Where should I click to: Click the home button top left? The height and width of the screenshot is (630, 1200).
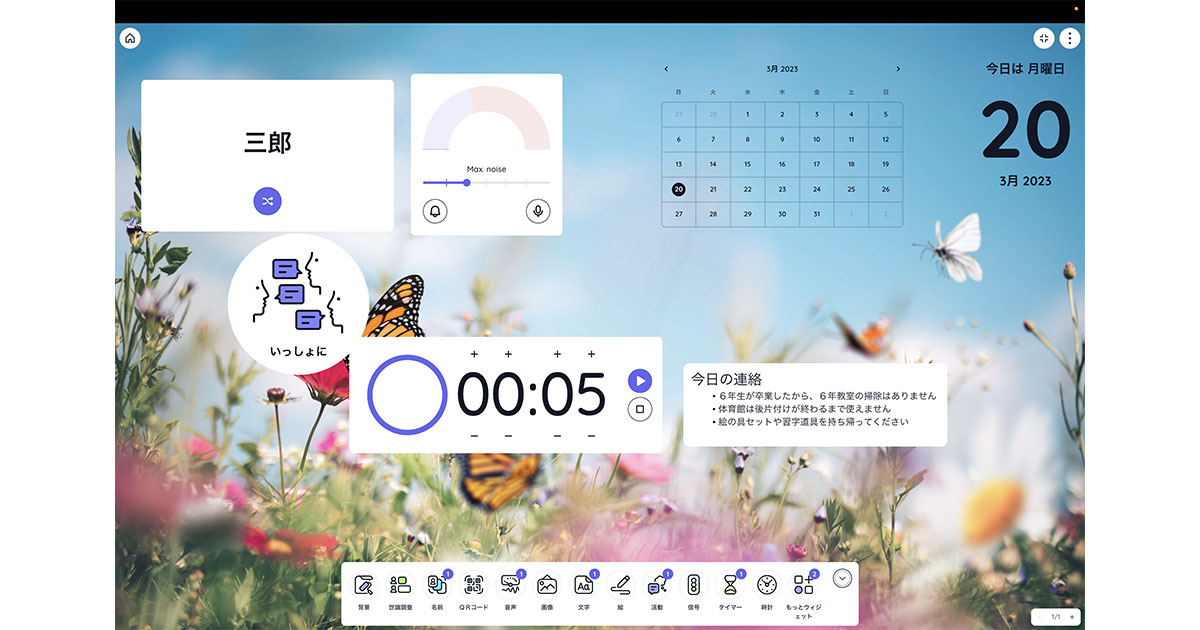coord(130,38)
